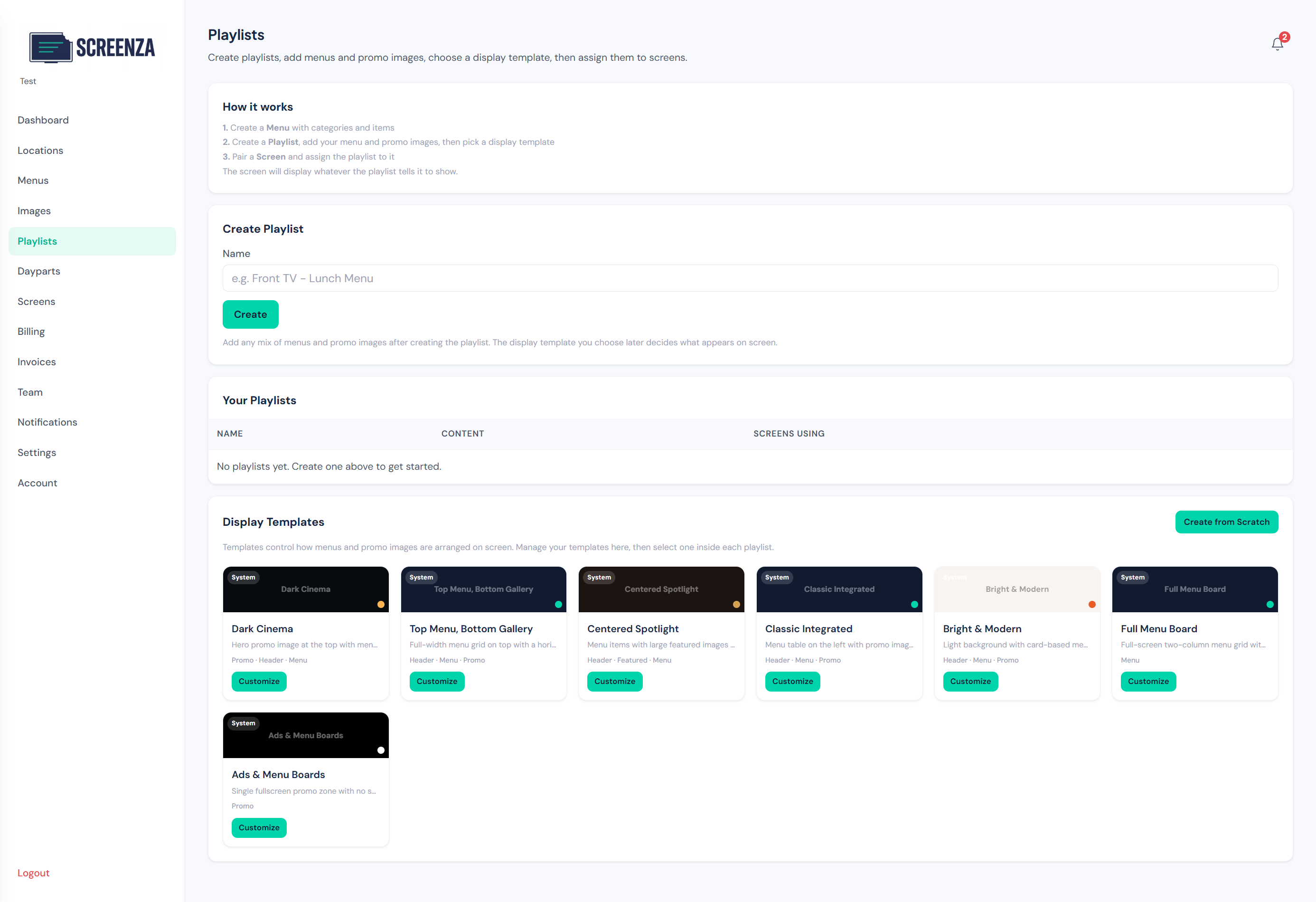Open the Dayparts section
Viewport: 1316px width, 902px height.
[38, 271]
